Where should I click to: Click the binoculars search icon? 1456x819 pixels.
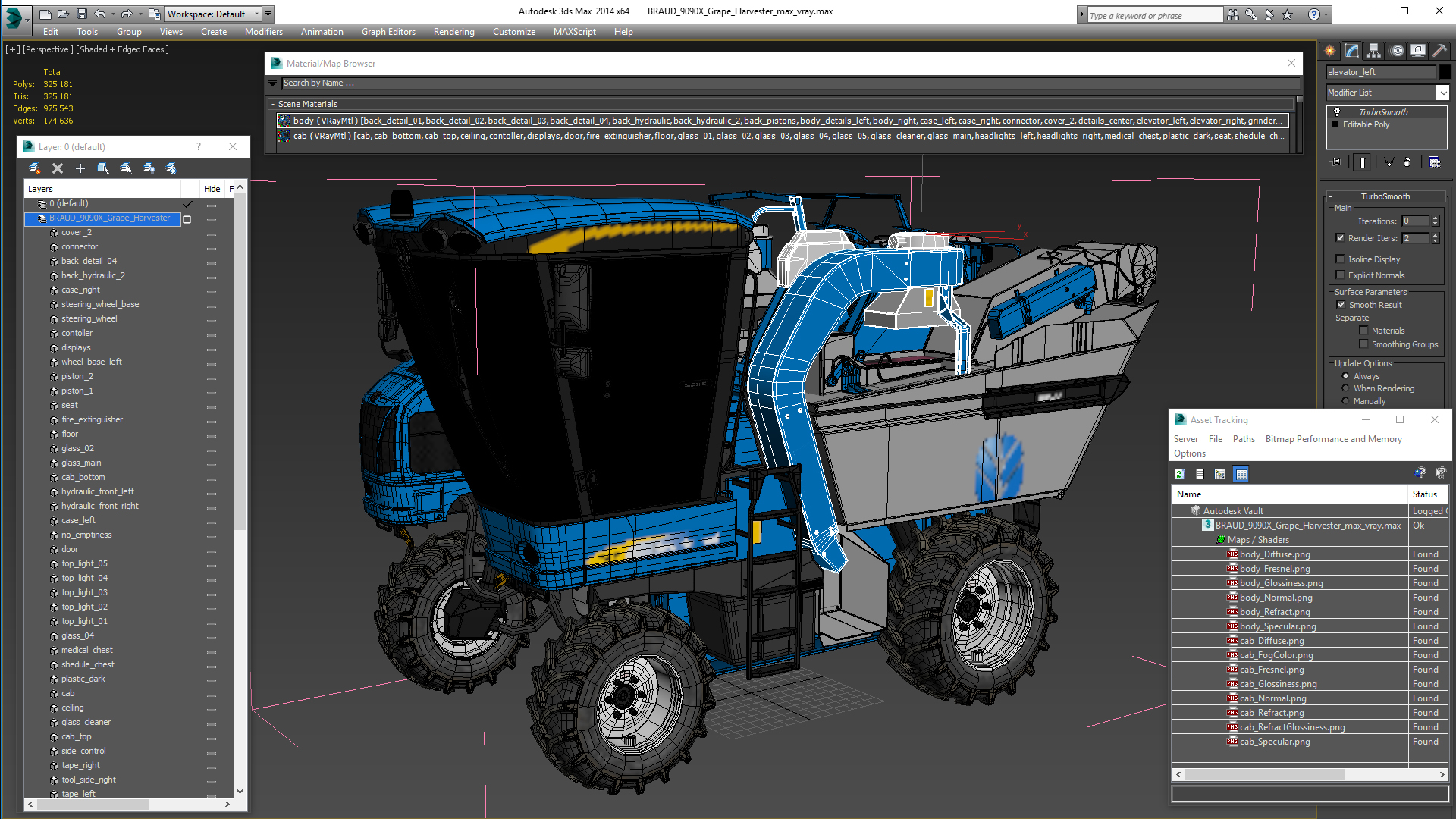pyautogui.click(x=1233, y=14)
